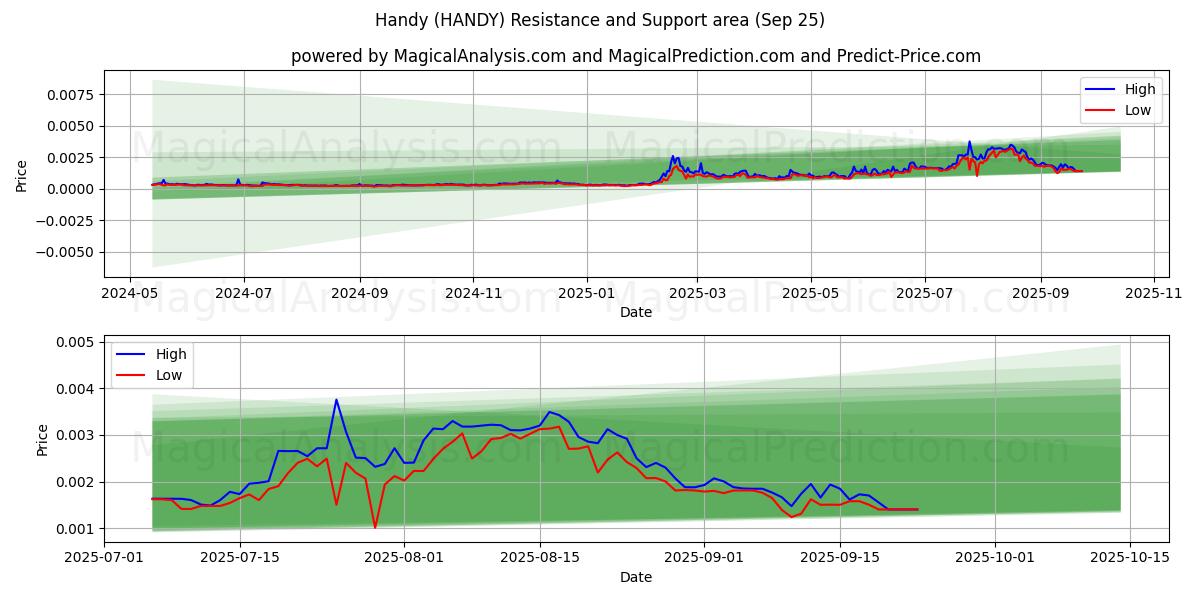
Task: Click the bottom chart x-axis label '2025-08-01'
Action: point(404,560)
